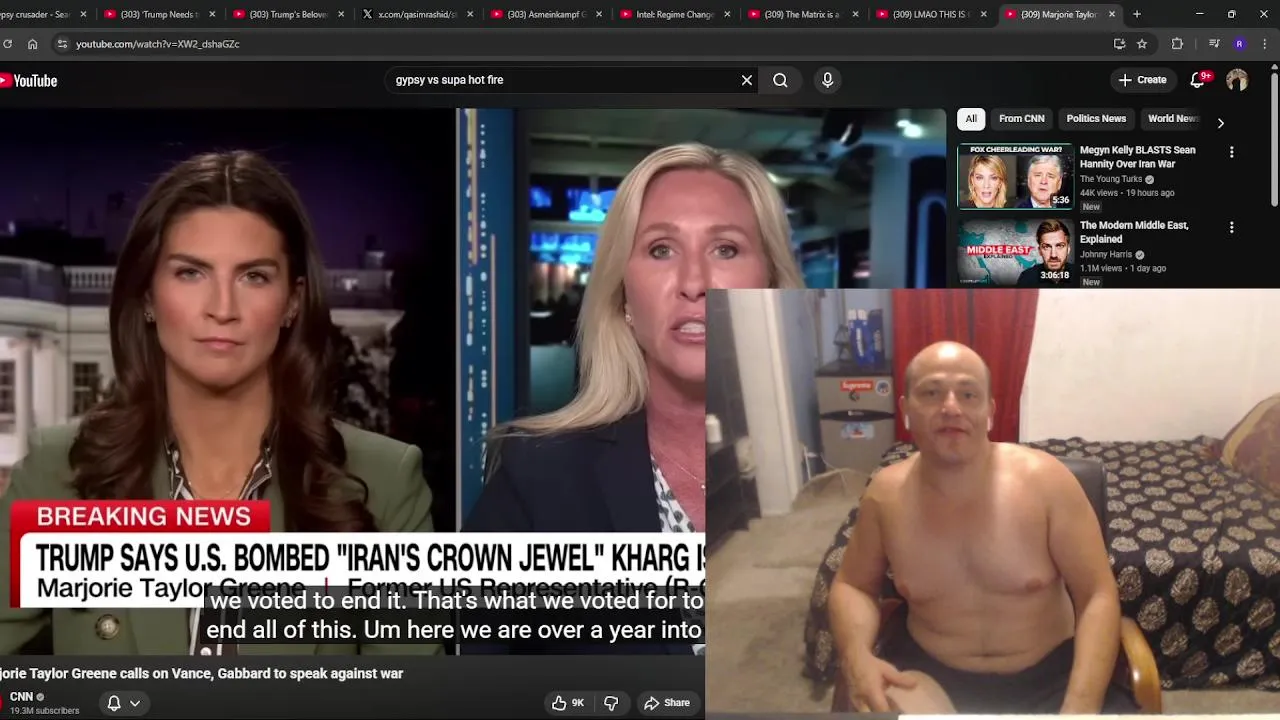Share this video
1280x720 pixels.
point(667,703)
